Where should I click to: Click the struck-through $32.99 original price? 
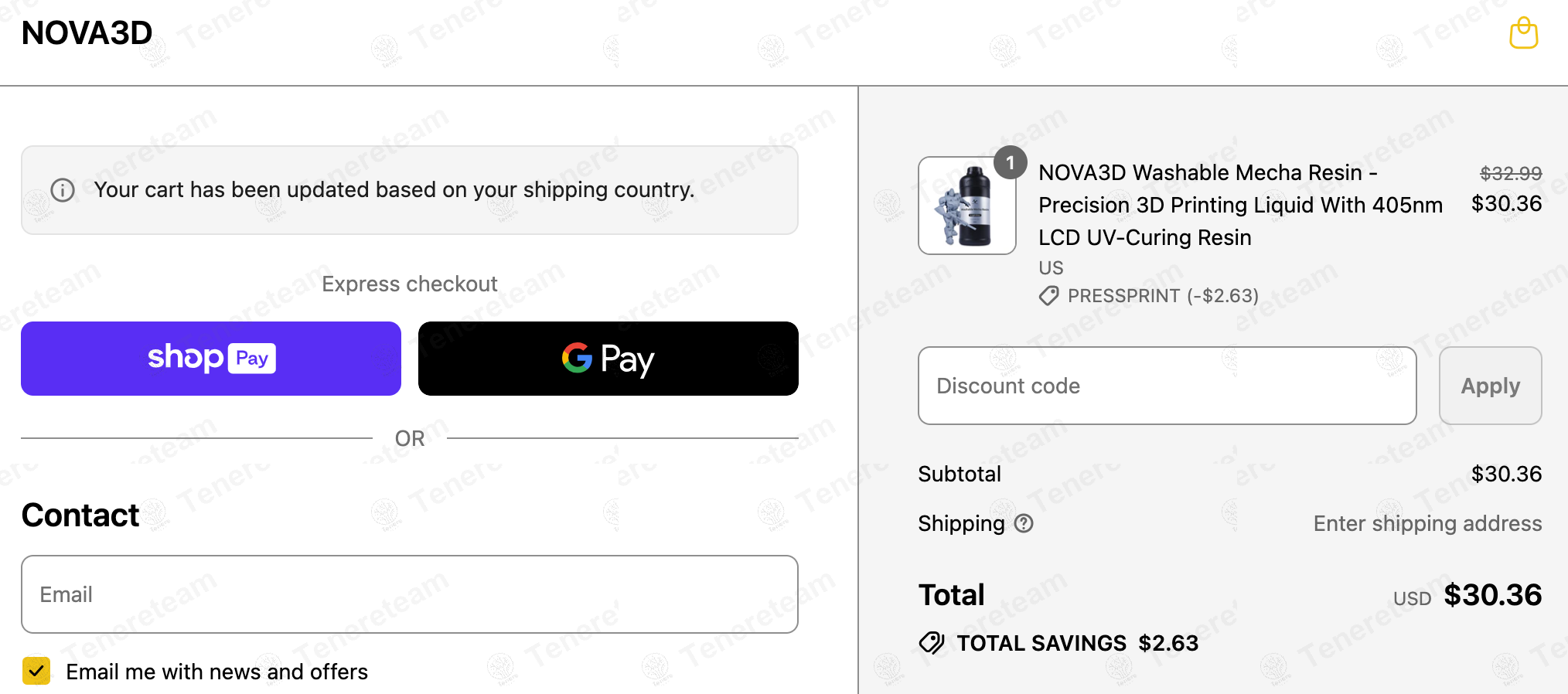point(1510,173)
